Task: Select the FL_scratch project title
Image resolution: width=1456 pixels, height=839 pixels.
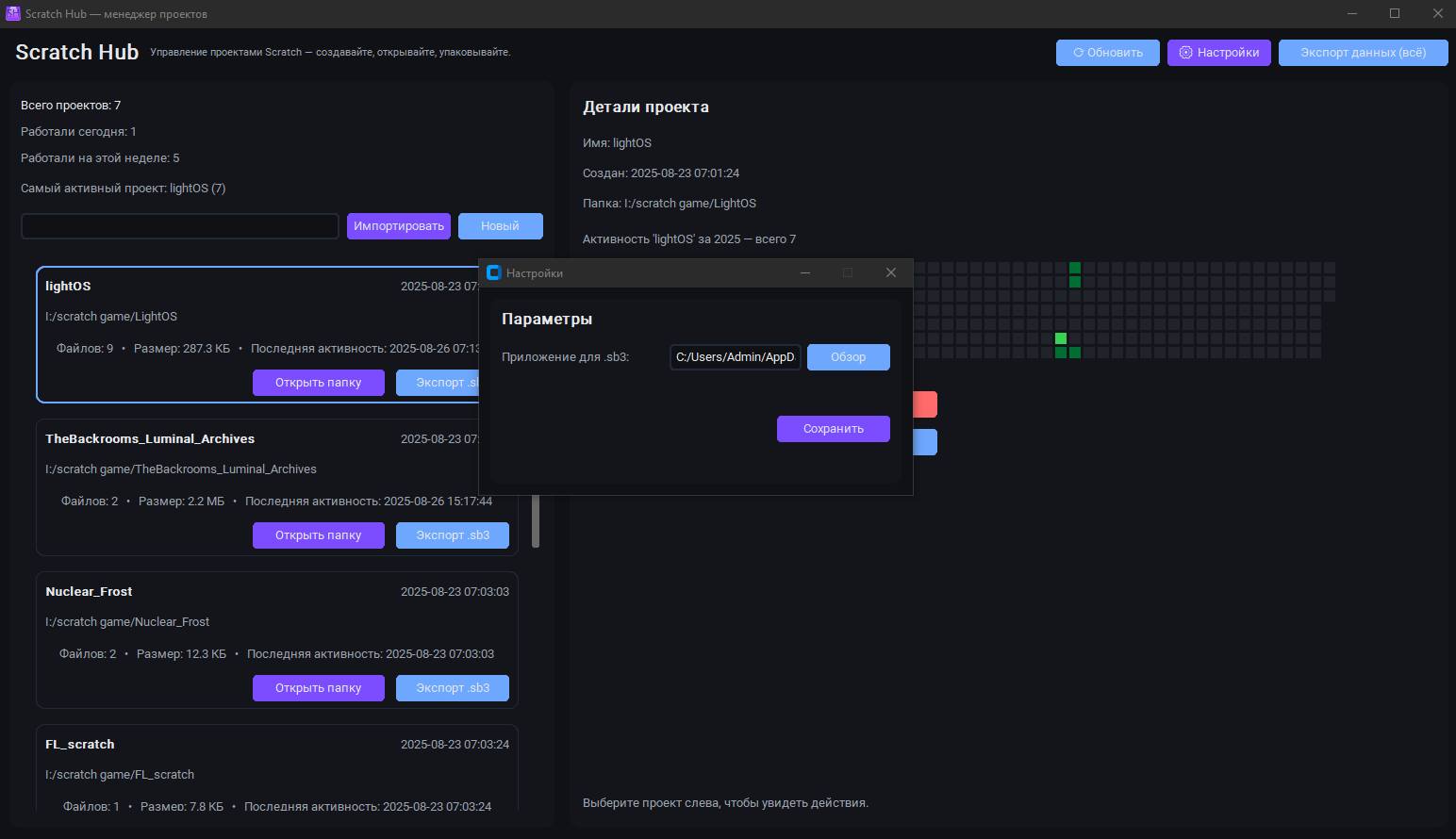Action: pos(80,745)
